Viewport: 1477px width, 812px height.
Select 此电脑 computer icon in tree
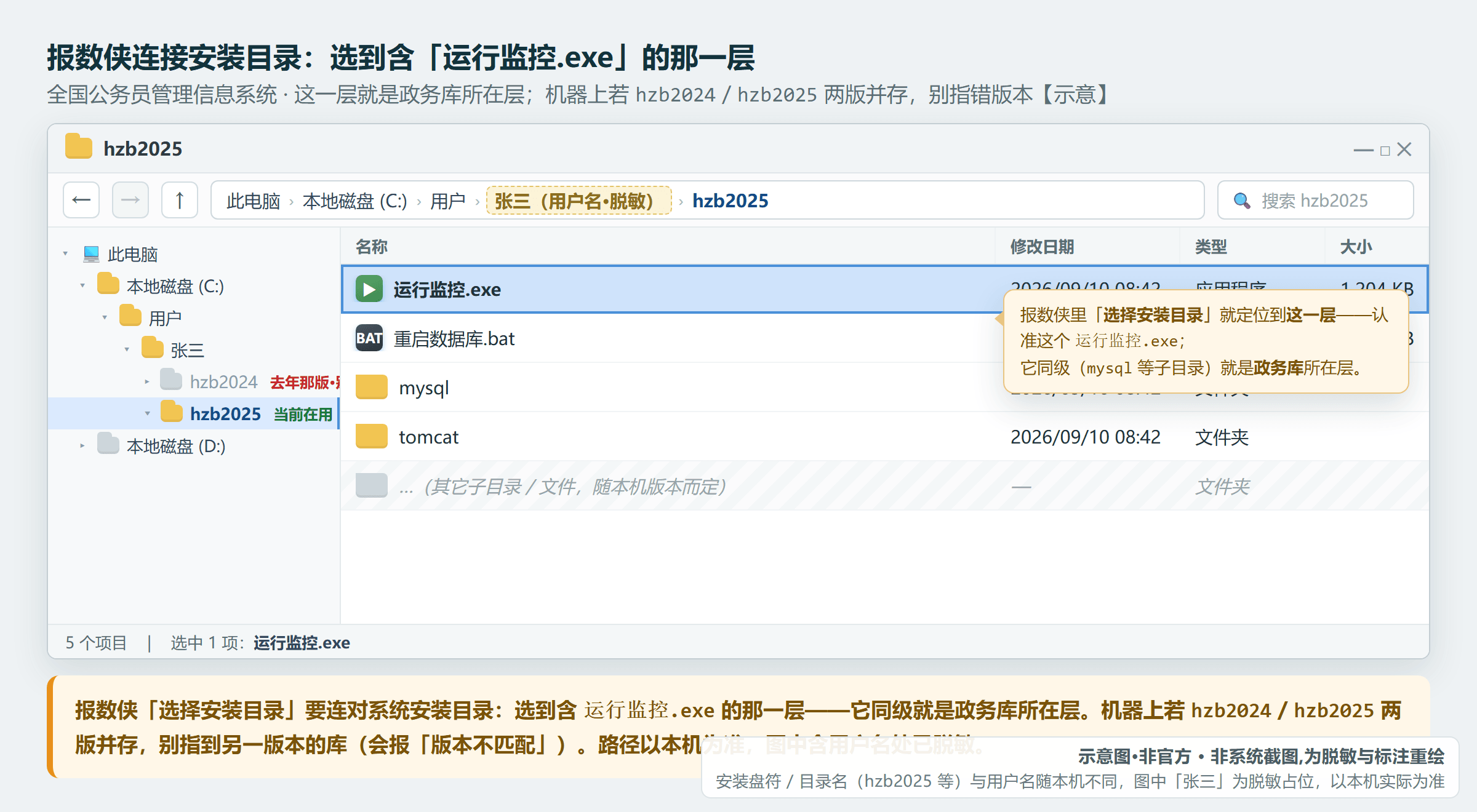(92, 253)
